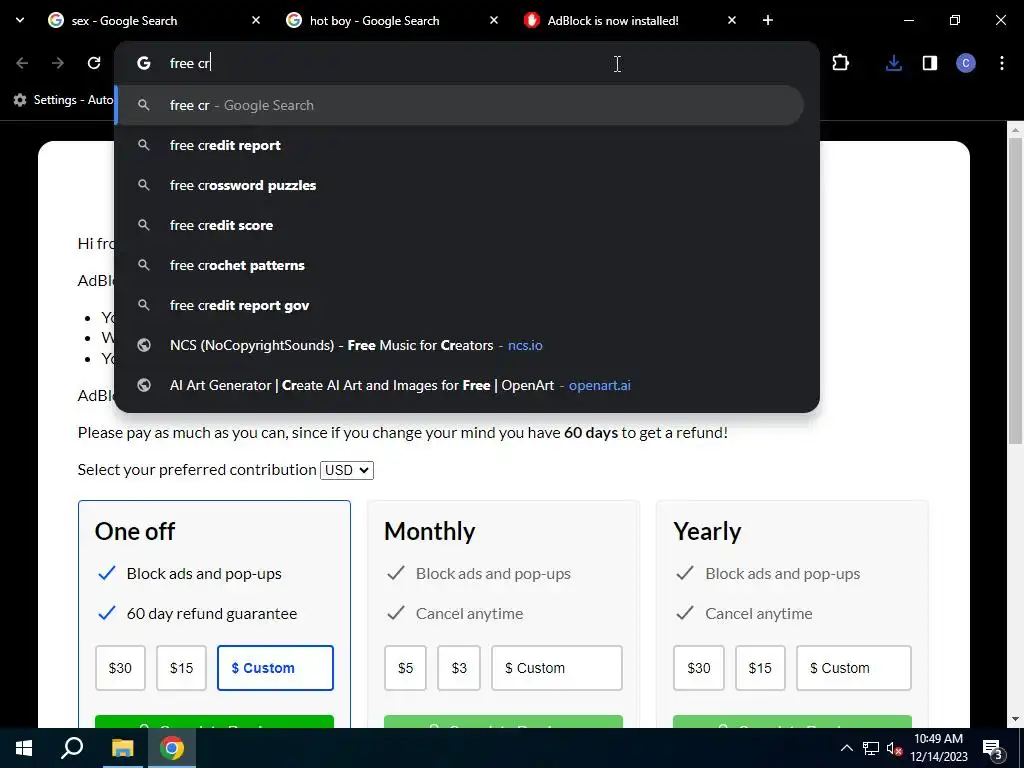The width and height of the screenshot is (1024, 768).
Task: Pick the 'free credit report' suggestion
Action: pos(460,145)
